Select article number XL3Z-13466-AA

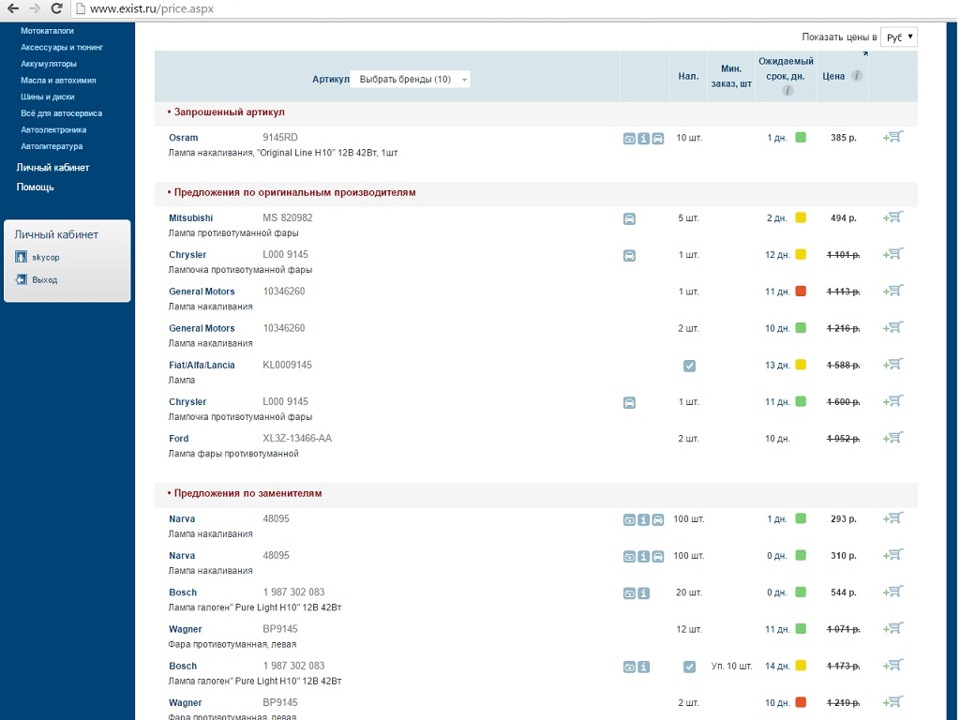pyautogui.click(x=297, y=438)
